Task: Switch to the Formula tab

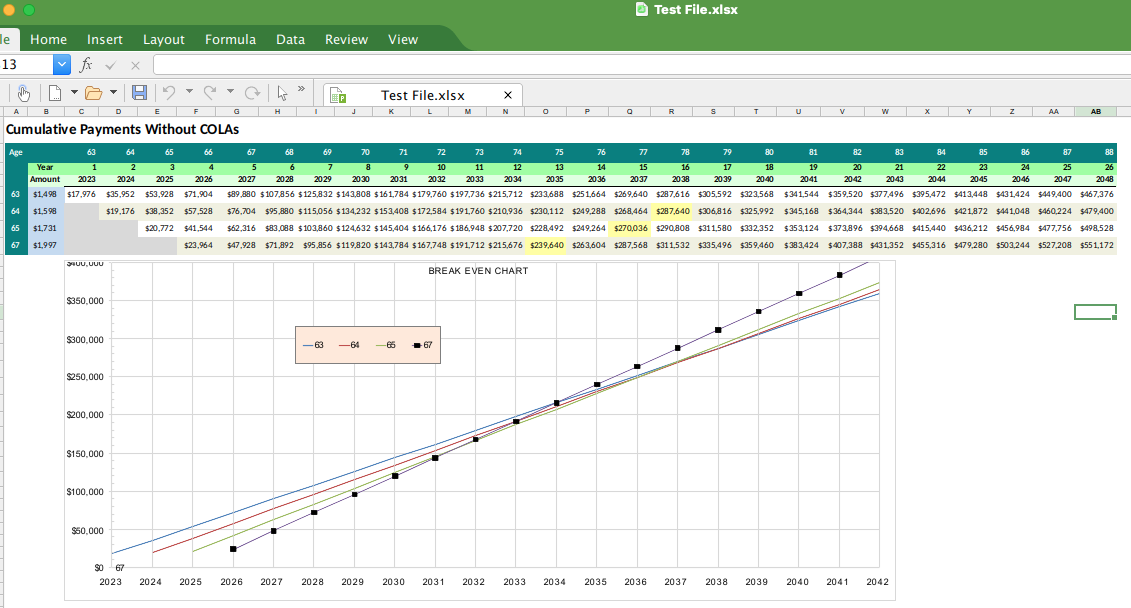Action: (x=230, y=39)
